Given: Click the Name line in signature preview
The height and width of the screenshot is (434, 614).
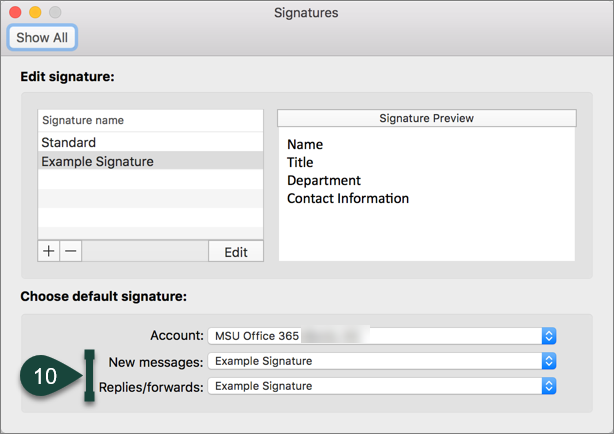Looking at the screenshot, I should [305, 145].
